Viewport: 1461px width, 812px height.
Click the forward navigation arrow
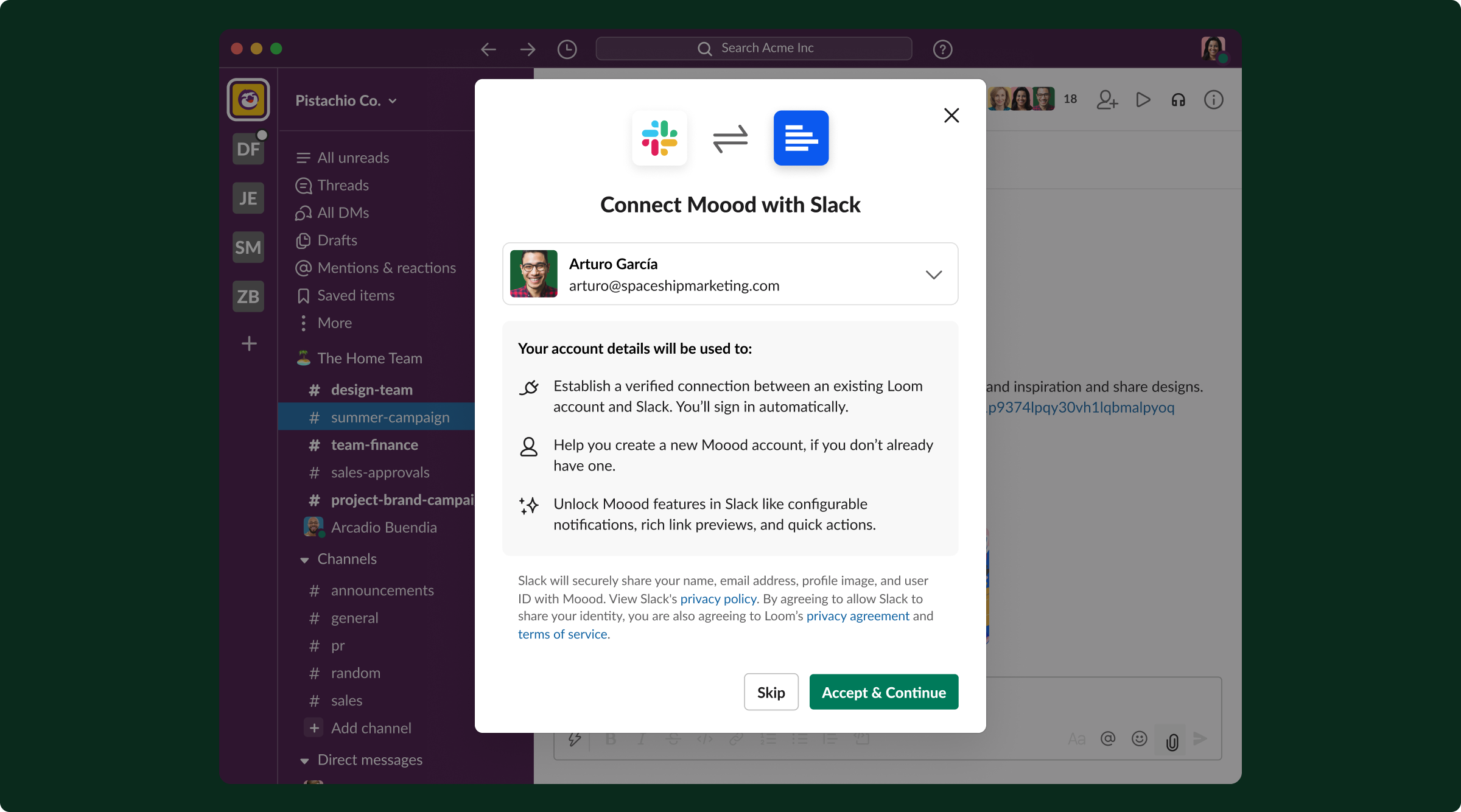click(x=528, y=49)
